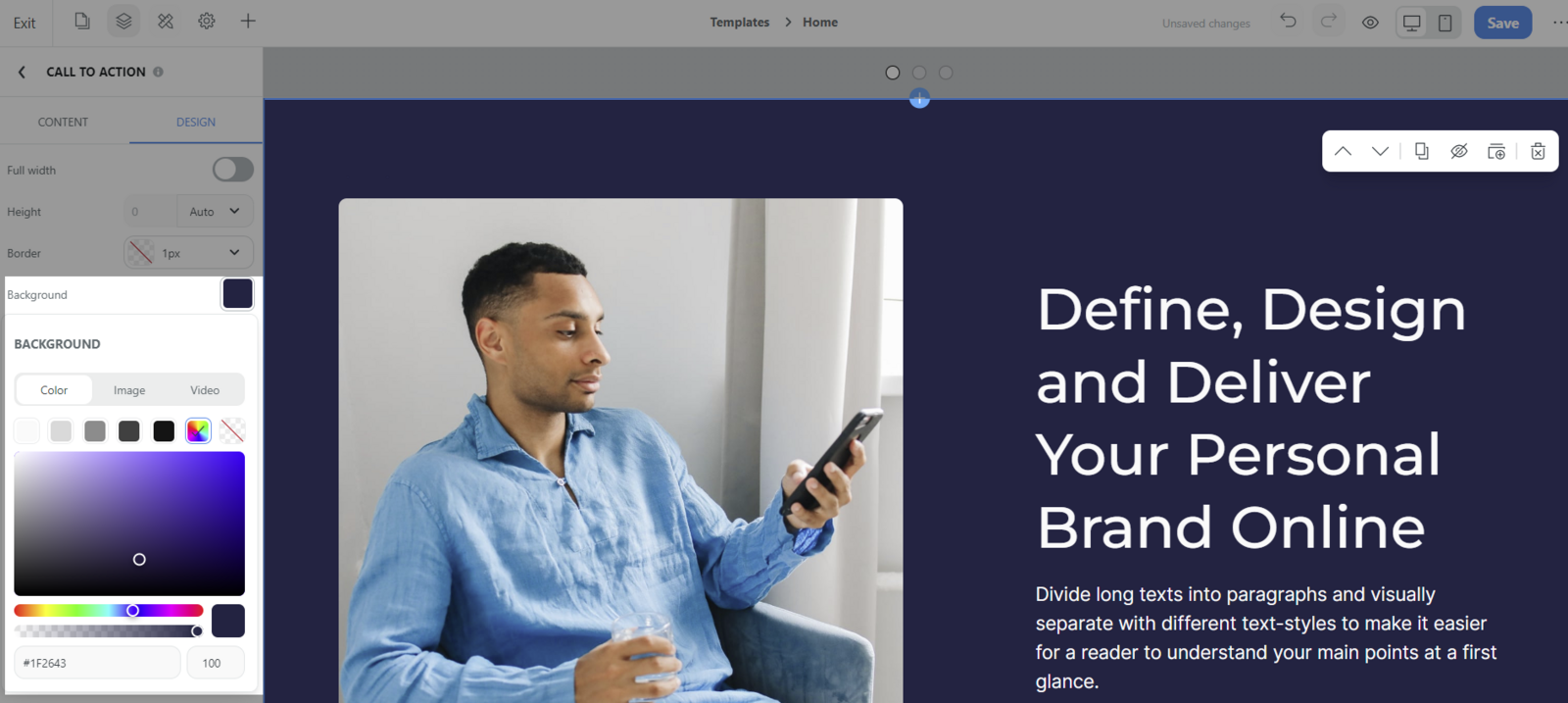Screen dimensions: 1568x703
Task: Hide the section with crossed eye icon
Action: point(1459,151)
